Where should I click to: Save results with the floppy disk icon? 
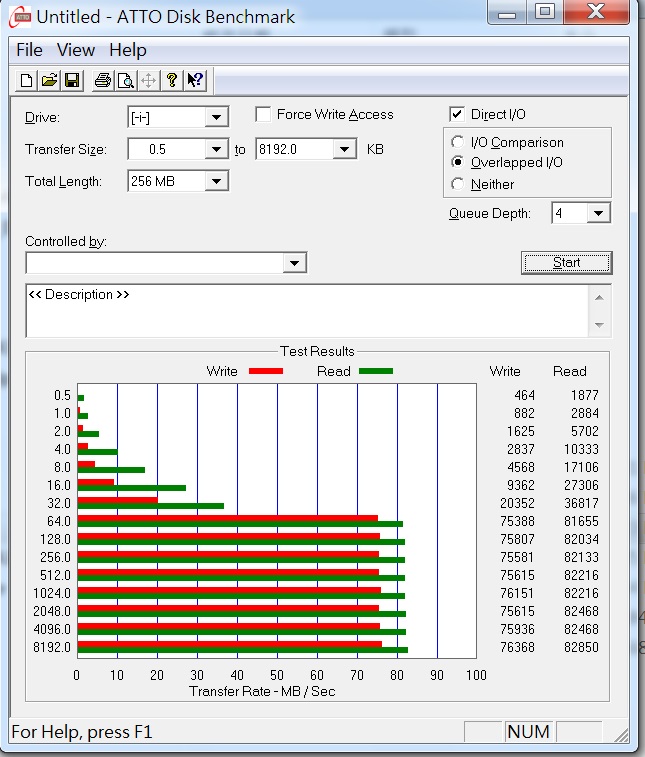click(72, 80)
